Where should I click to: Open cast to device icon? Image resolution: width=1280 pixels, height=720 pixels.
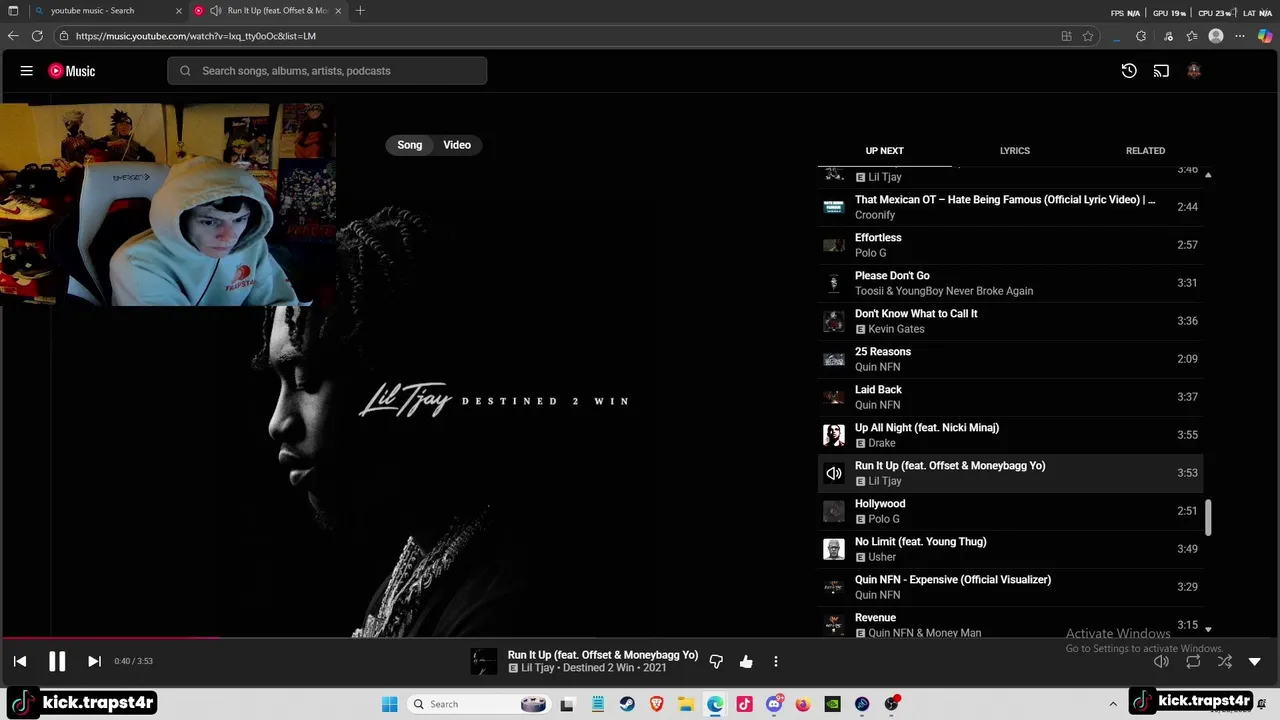point(1161,71)
